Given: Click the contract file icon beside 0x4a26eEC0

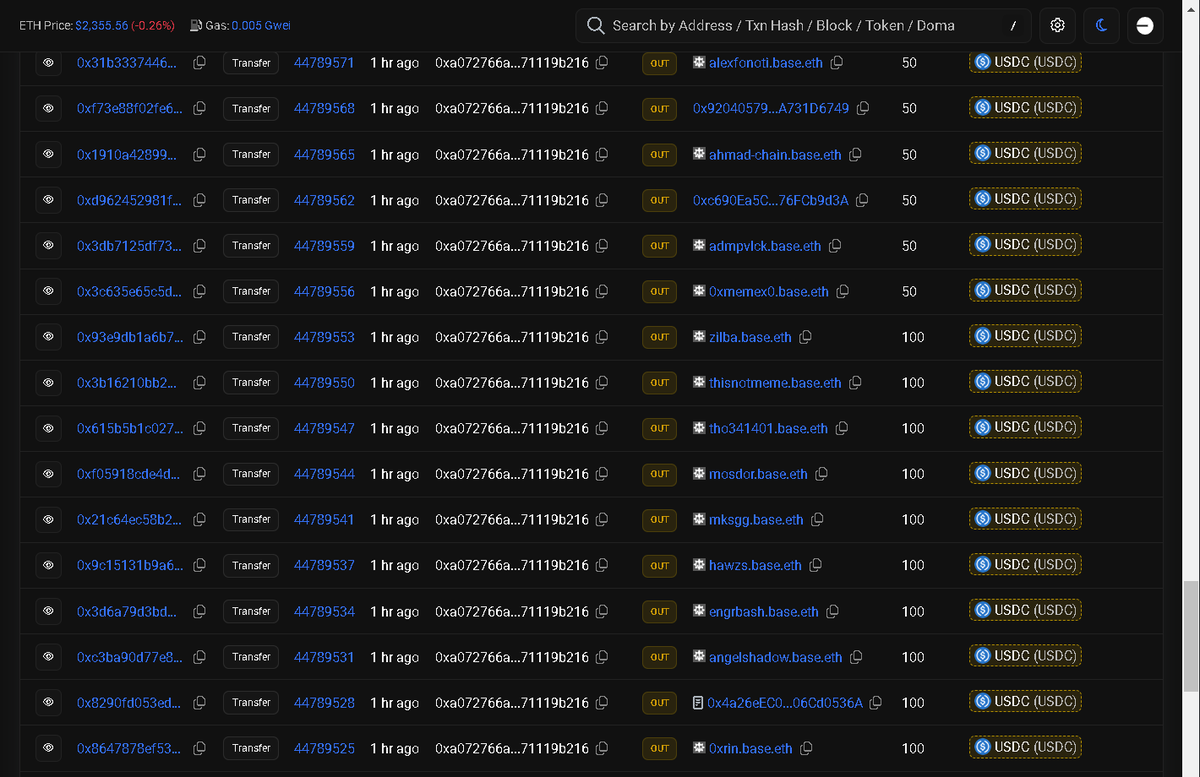Looking at the screenshot, I should click(698, 703).
